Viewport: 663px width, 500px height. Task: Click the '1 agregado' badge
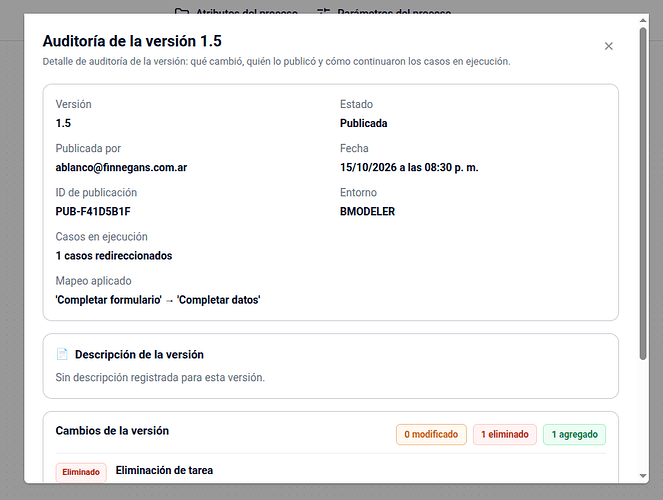tap(575, 434)
